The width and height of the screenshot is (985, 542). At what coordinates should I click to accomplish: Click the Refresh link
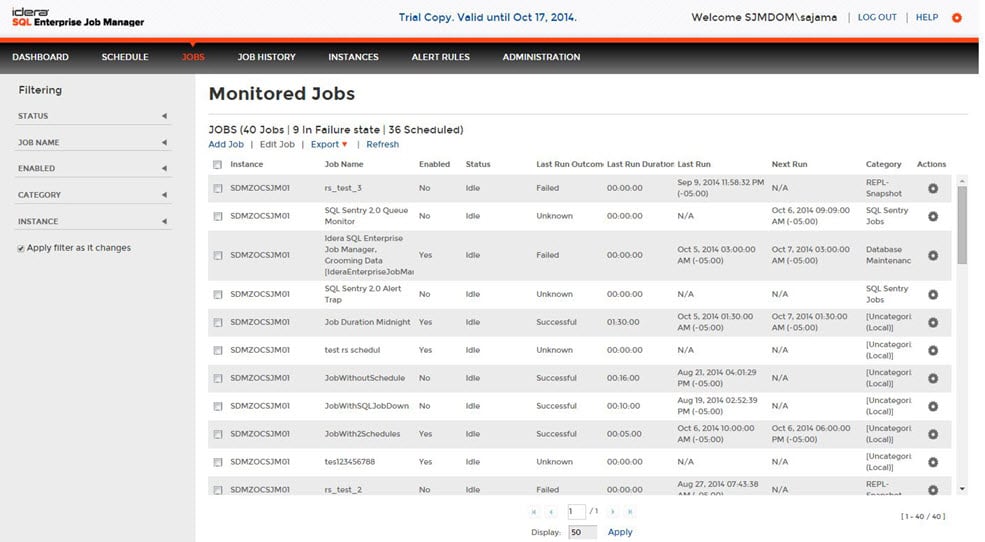(x=382, y=144)
